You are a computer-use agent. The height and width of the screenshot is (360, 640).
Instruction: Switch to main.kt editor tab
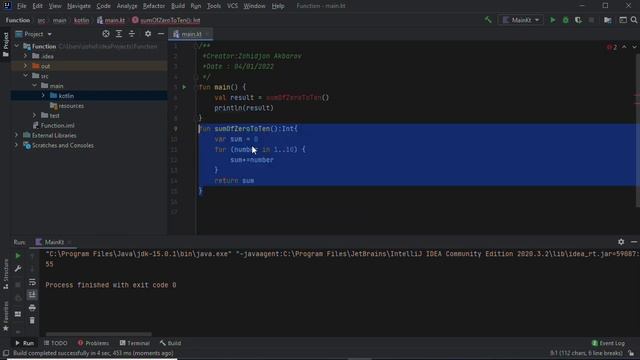pos(191,34)
